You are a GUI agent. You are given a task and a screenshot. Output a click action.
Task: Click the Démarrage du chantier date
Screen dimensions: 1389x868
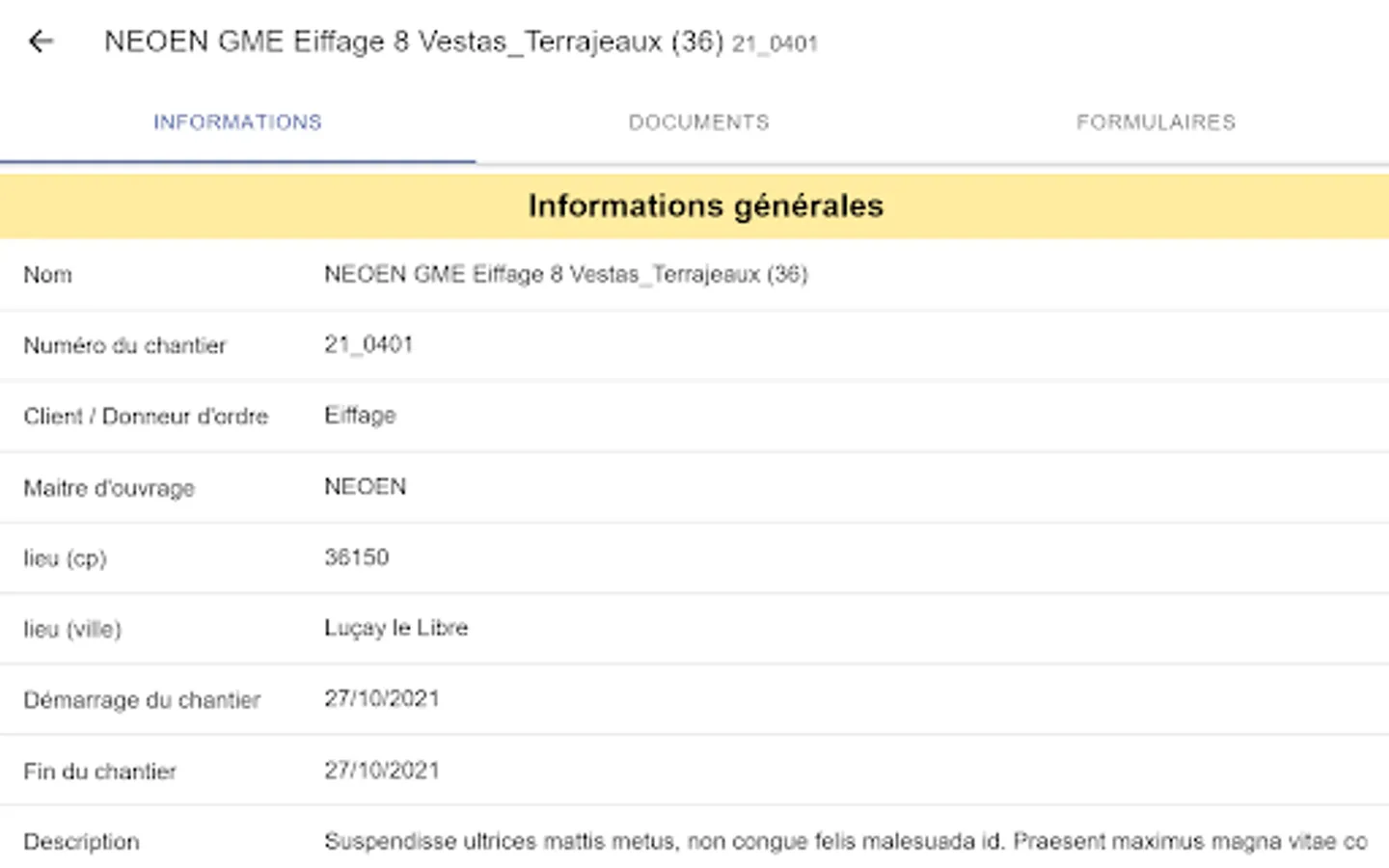[x=381, y=699]
